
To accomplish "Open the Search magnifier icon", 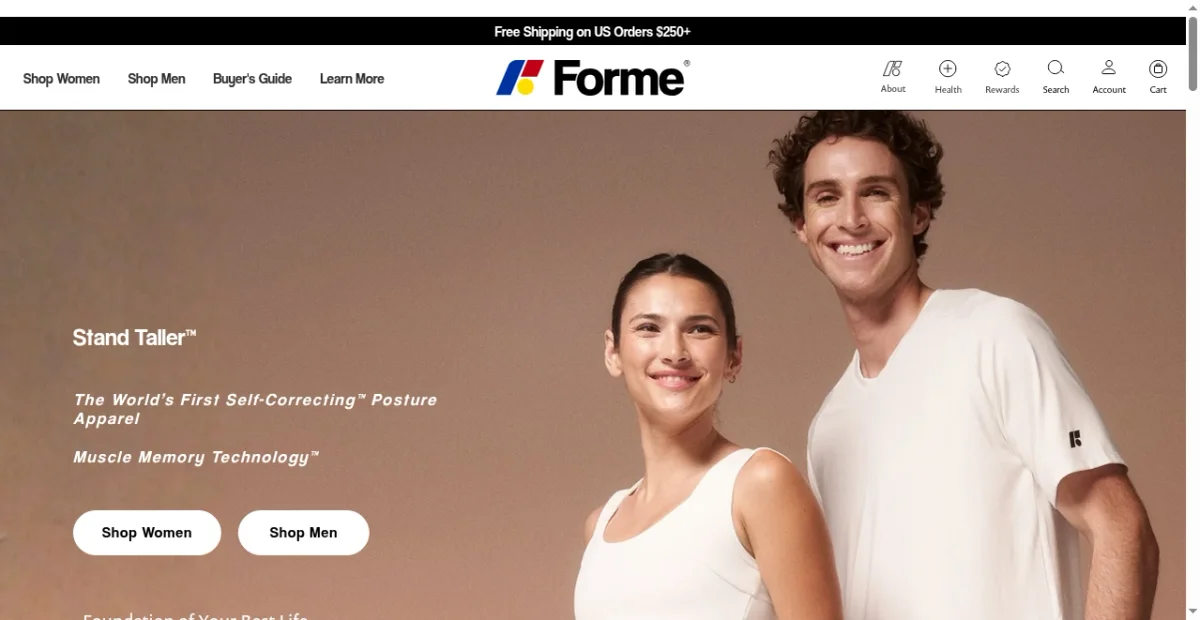I will [x=1056, y=68].
